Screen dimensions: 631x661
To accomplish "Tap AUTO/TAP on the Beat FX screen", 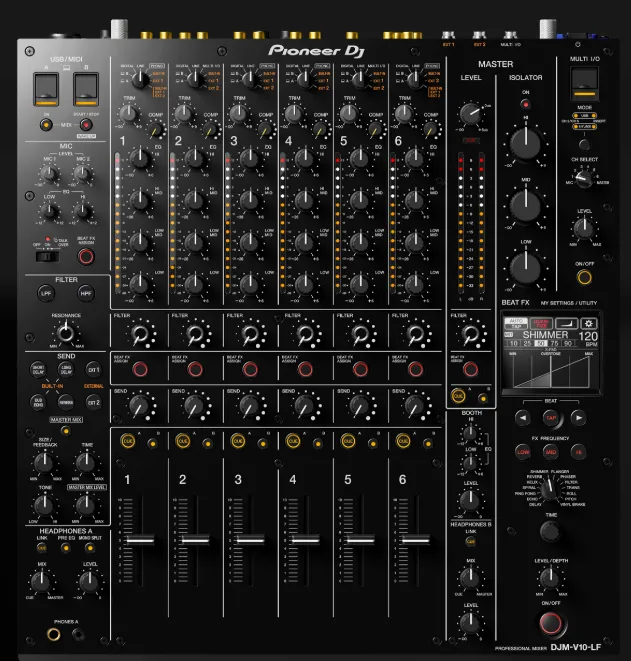I will (516, 323).
